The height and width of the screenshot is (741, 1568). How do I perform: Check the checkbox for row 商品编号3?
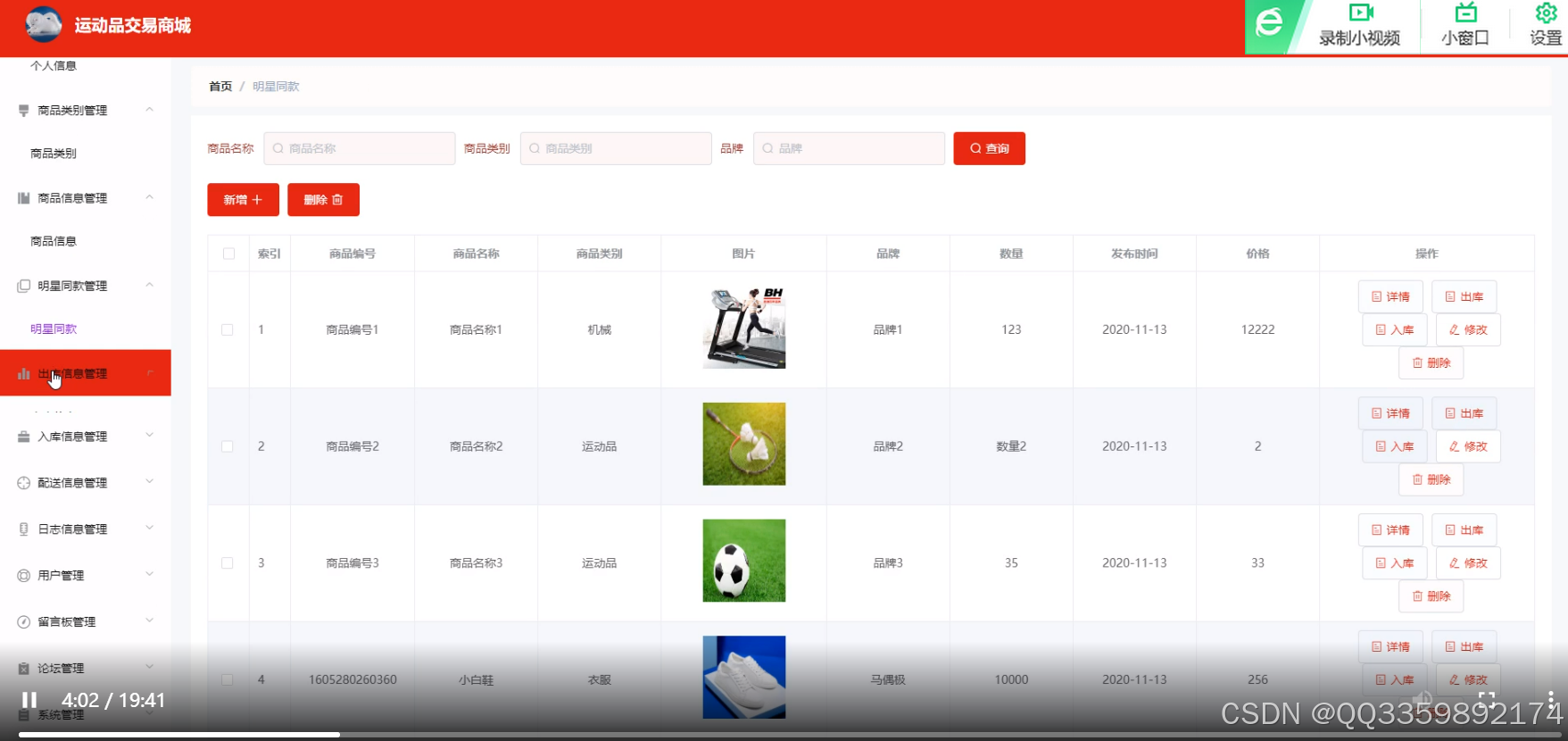click(x=228, y=563)
